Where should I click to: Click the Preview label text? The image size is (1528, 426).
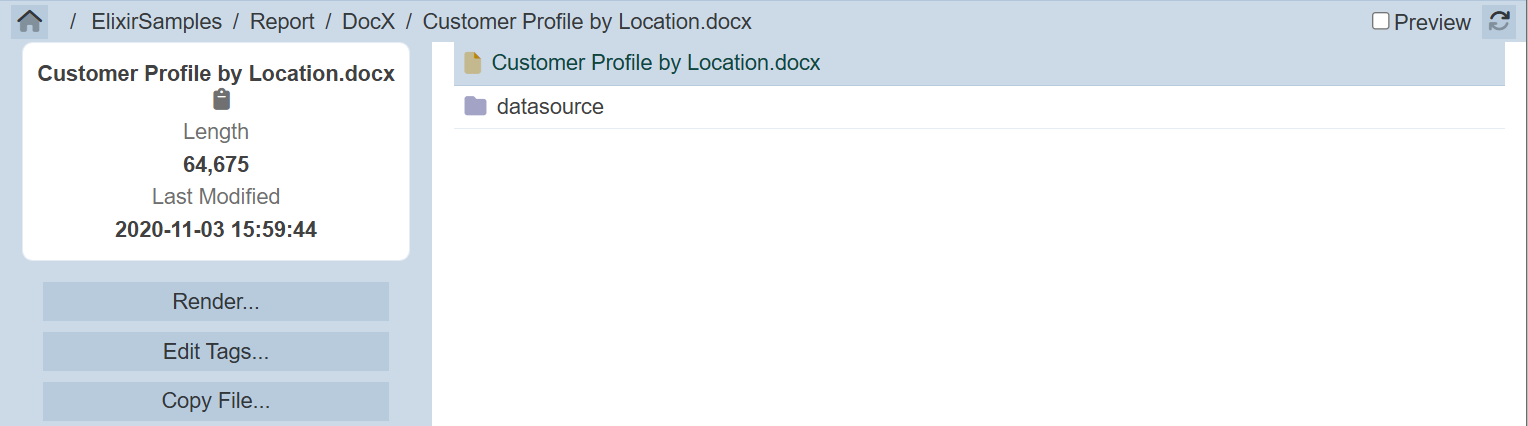pos(1432,22)
